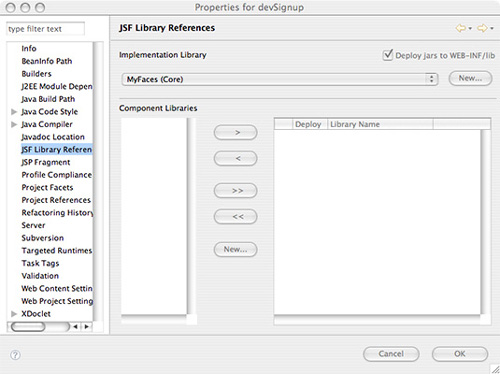Select Java Build Path item
This screenshot has width=500, height=374.
pos(48,99)
